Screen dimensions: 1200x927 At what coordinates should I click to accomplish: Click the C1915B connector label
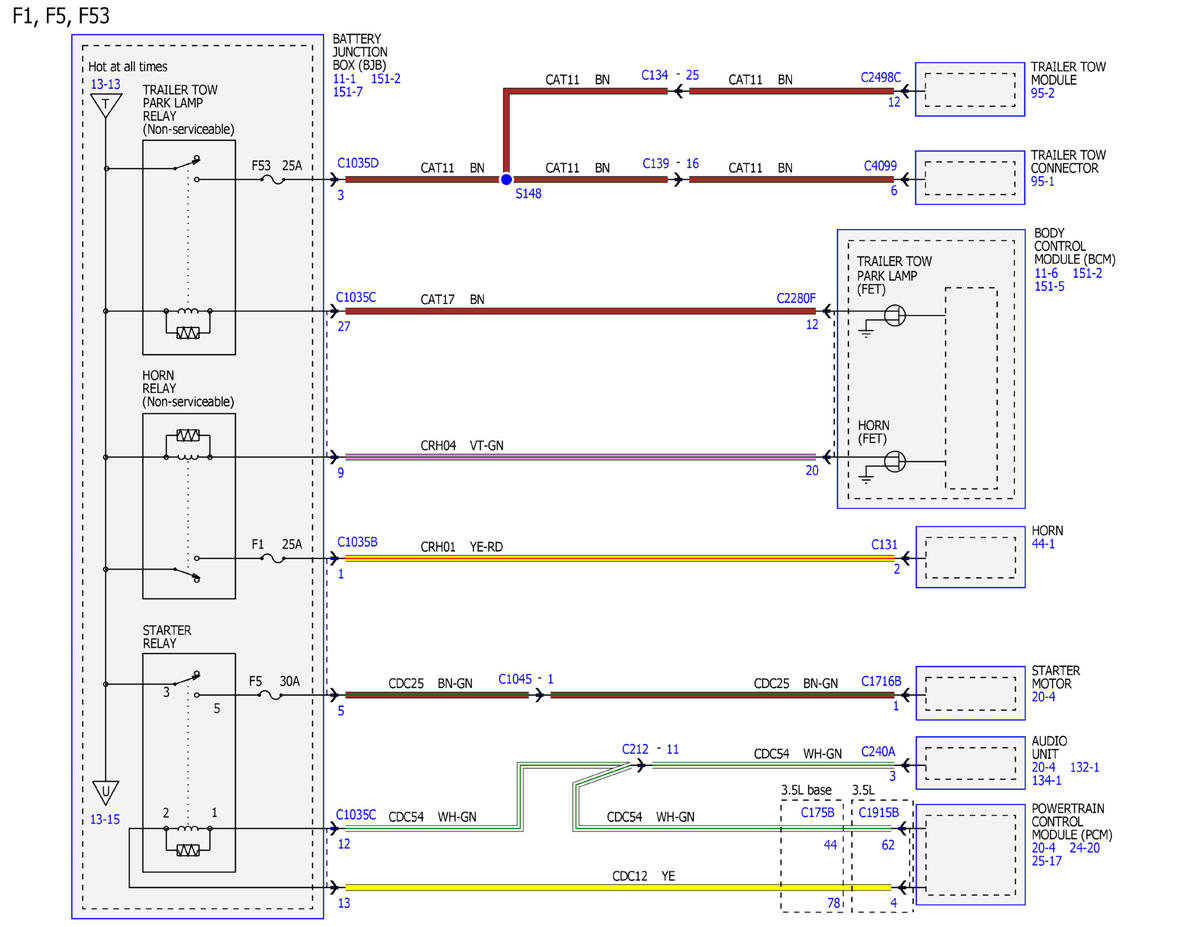point(878,813)
